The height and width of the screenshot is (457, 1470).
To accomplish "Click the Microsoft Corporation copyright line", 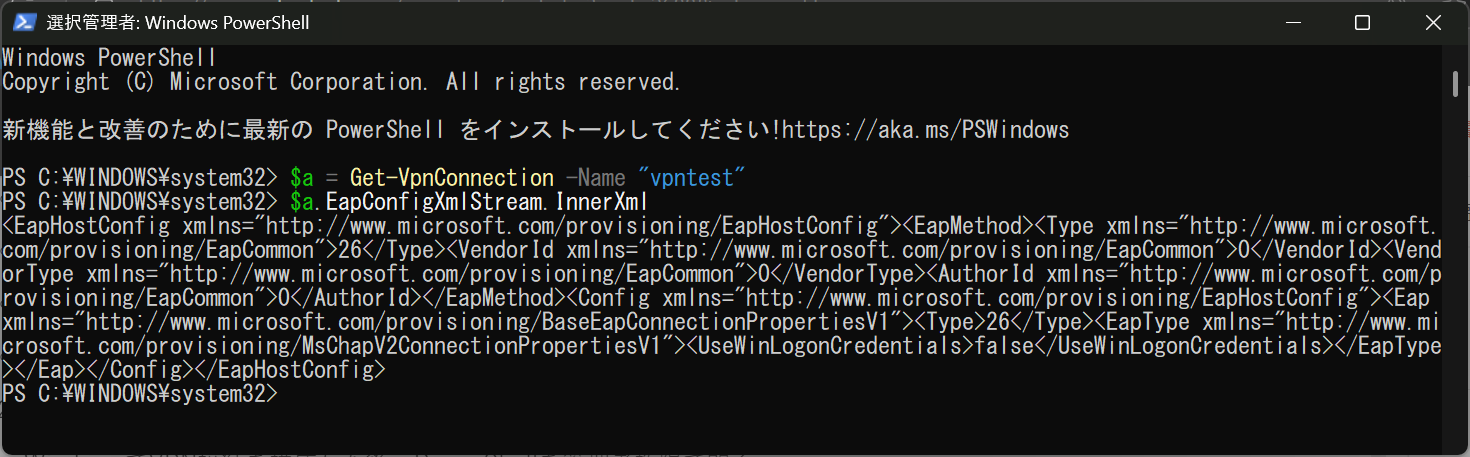I will [341, 82].
